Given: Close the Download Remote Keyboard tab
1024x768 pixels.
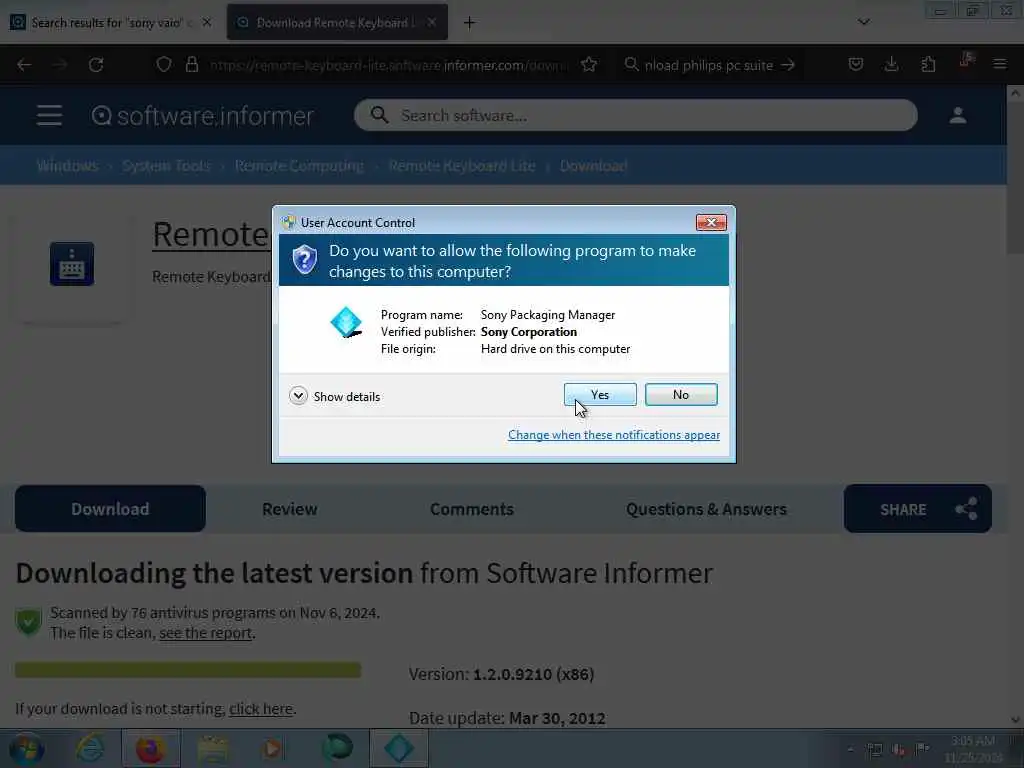Looking at the screenshot, I should tap(432, 23).
